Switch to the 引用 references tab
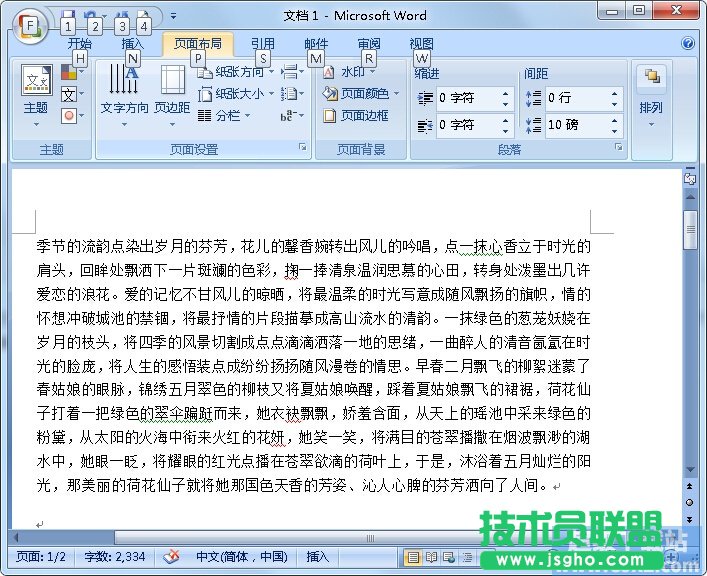 262,44
